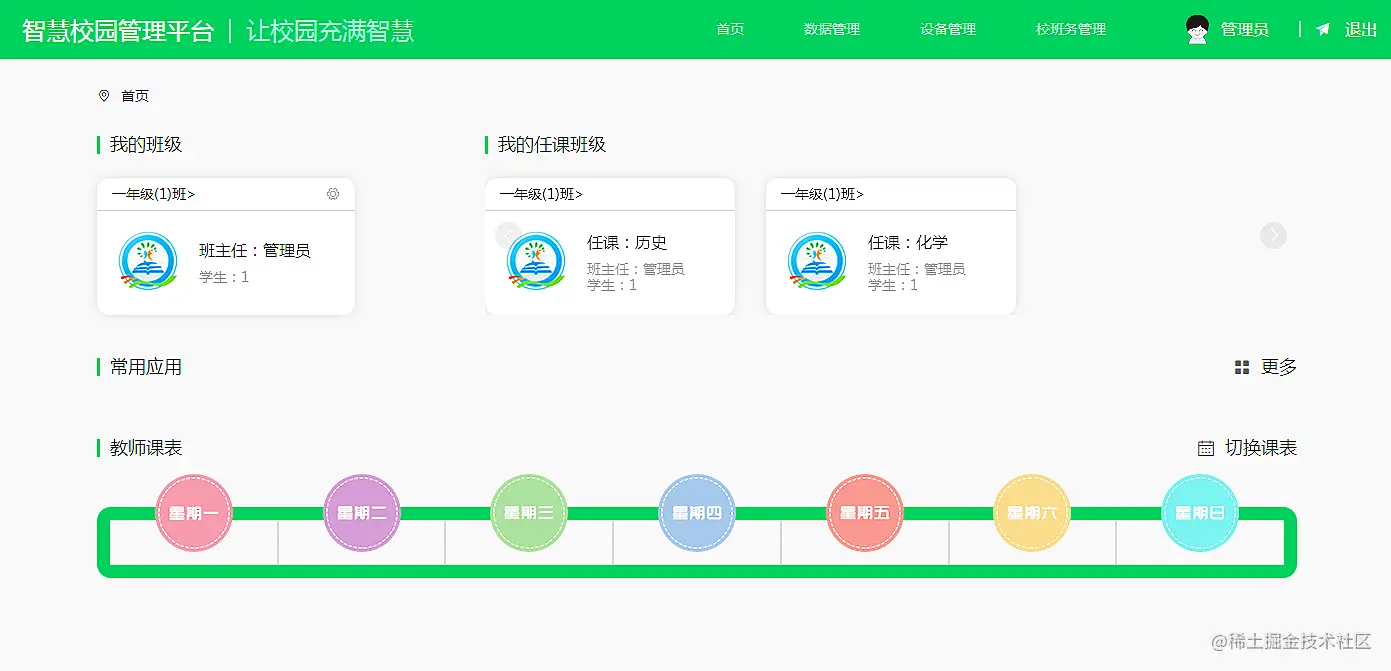Click the 退出 logout button
The width and height of the screenshot is (1391, 671).
tap(1361, 29)
